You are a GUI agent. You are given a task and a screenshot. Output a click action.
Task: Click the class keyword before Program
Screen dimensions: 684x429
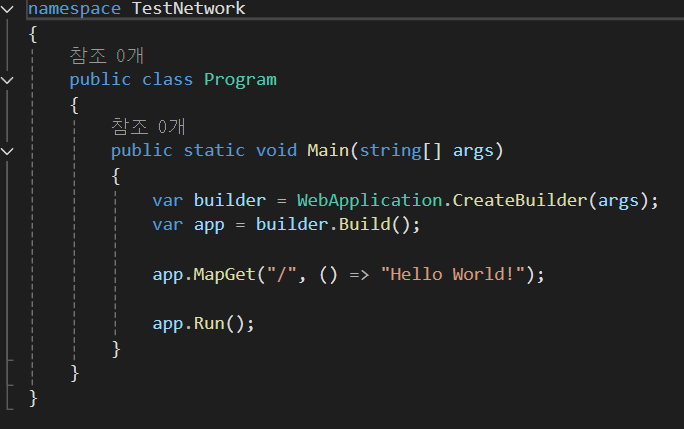point(168,80)
